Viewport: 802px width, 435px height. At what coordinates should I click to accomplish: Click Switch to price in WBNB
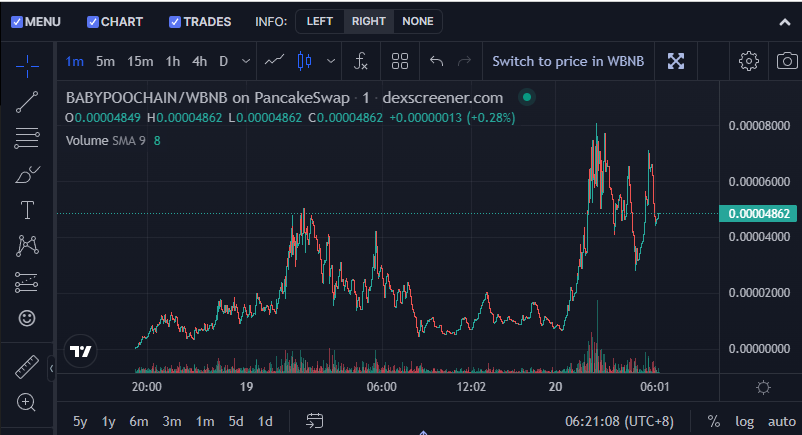coord(568,61)
